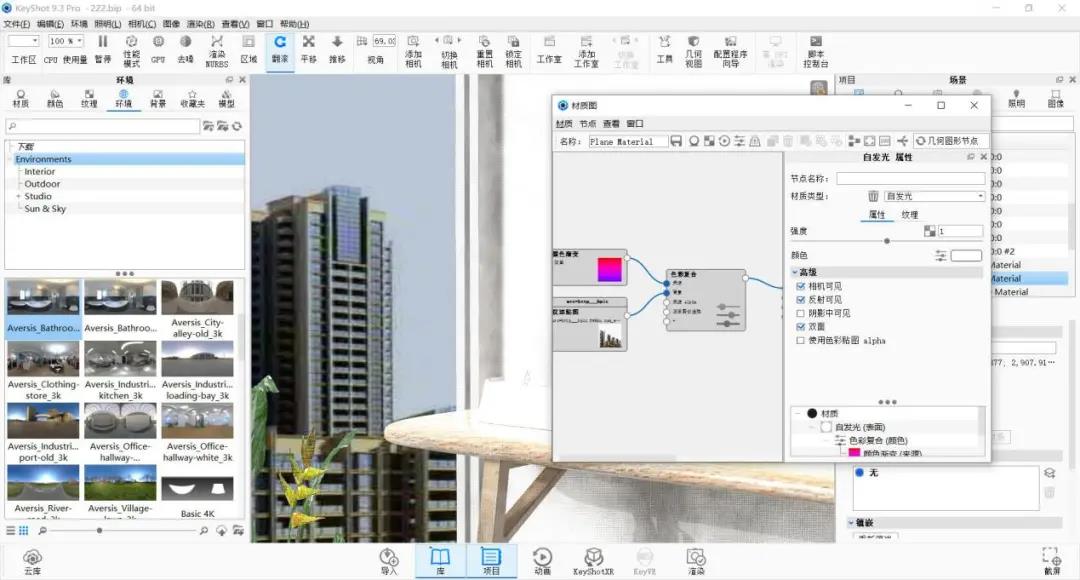Uncheck the 双面 checkbox

pyautogui.click(x=800, y=327)
